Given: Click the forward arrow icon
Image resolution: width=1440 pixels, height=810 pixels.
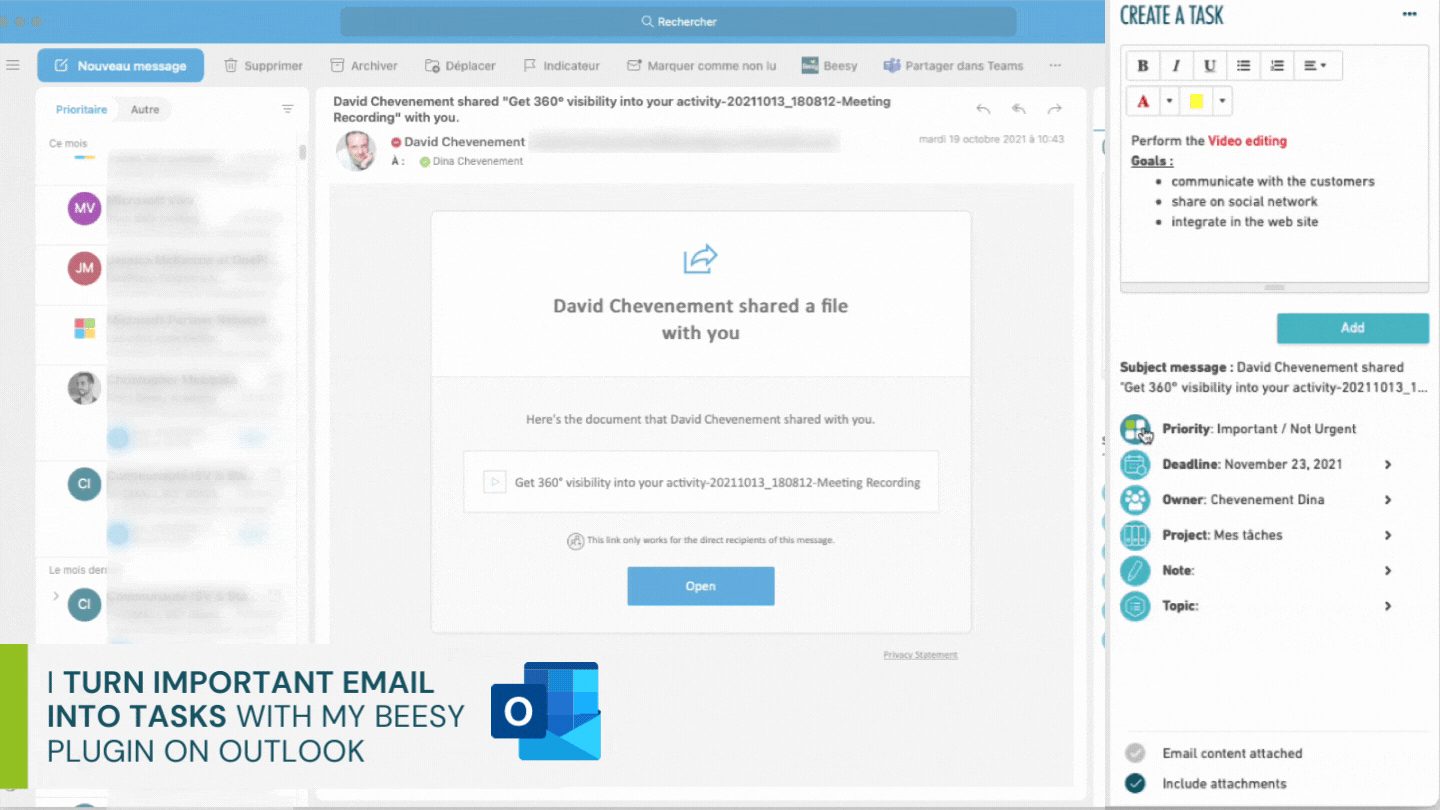Looking at the screenshot, I should [1054, 109].
